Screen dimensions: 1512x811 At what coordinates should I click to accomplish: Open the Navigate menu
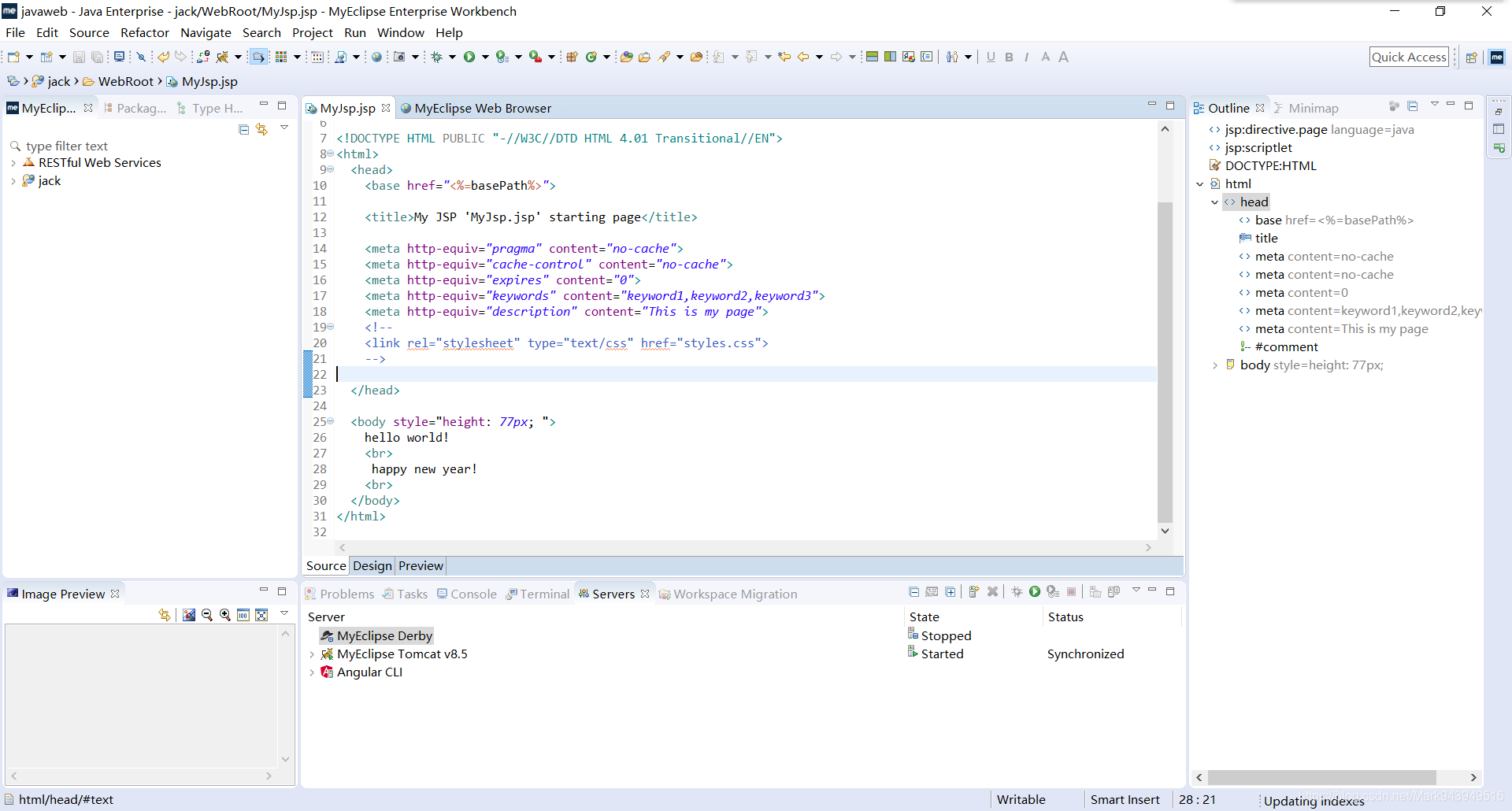(x=206, y=32)
